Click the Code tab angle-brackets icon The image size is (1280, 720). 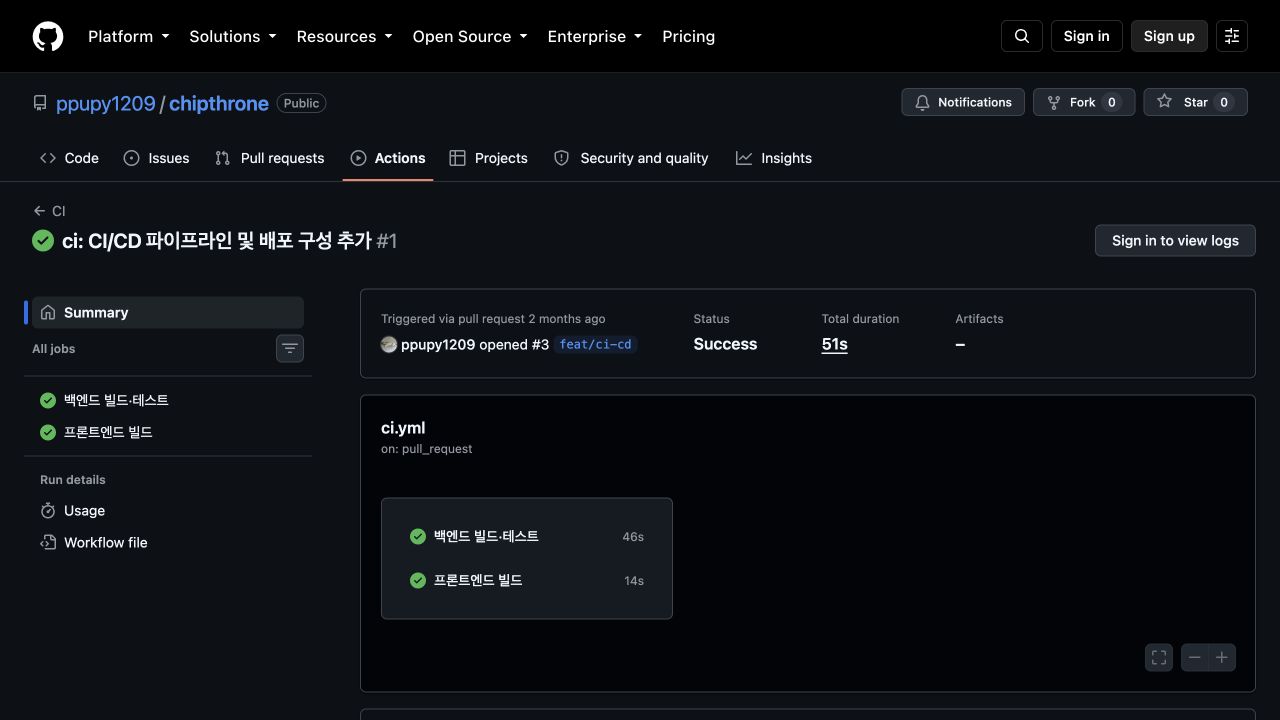(x=48, y=158)
